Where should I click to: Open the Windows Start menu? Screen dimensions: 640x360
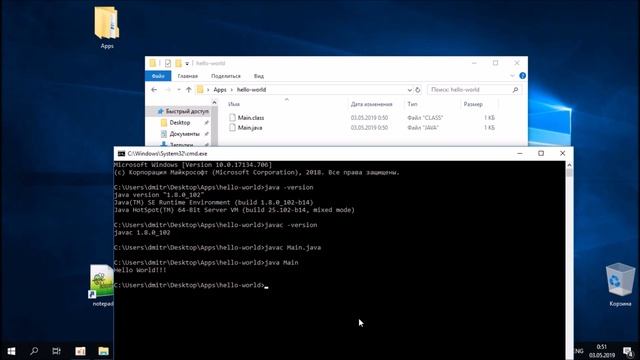pyautogui.click(x=11, y=351)
